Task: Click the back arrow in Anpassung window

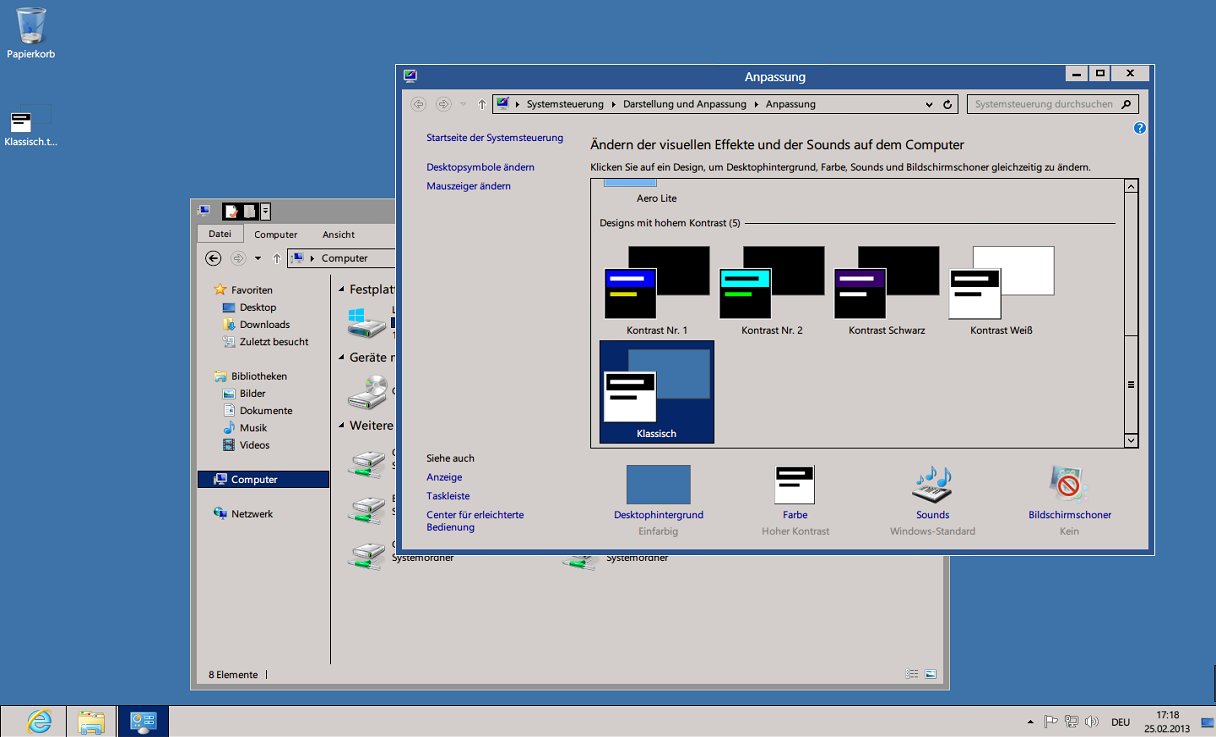Action: pyautogui.click(x=418, y=104)
